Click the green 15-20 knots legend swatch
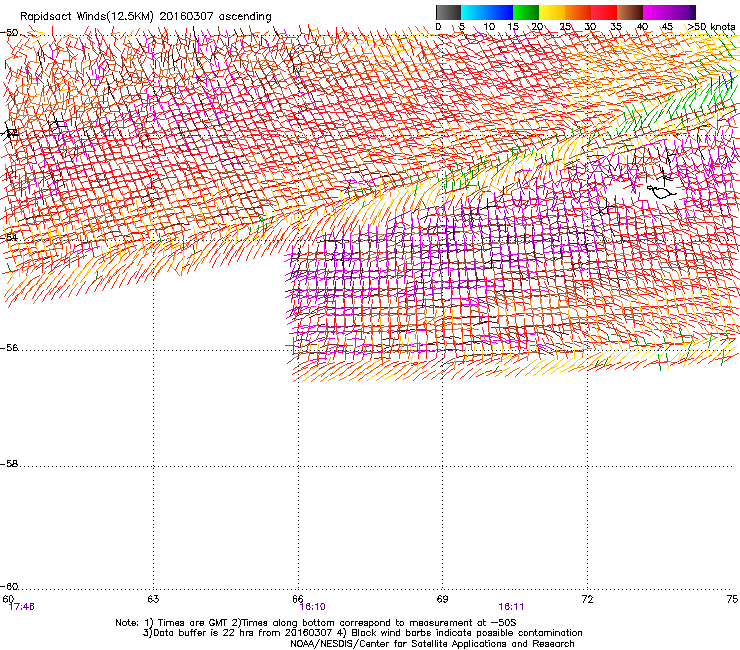 click(x=526, y=12)
